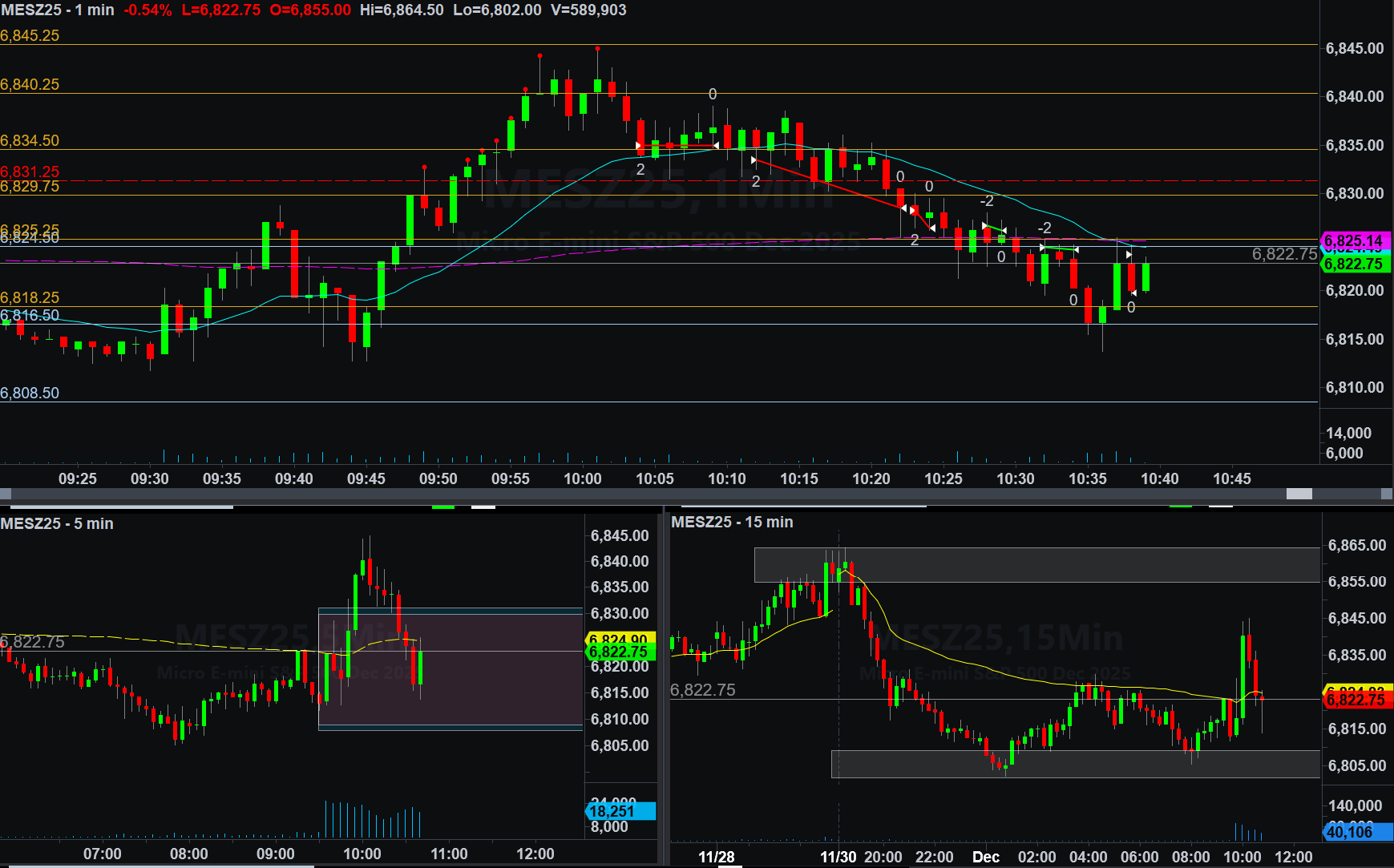Activate the MESZ25 - 5 min chart title
The width and height of the screenshot is (1394, 868).
[57, 523]
